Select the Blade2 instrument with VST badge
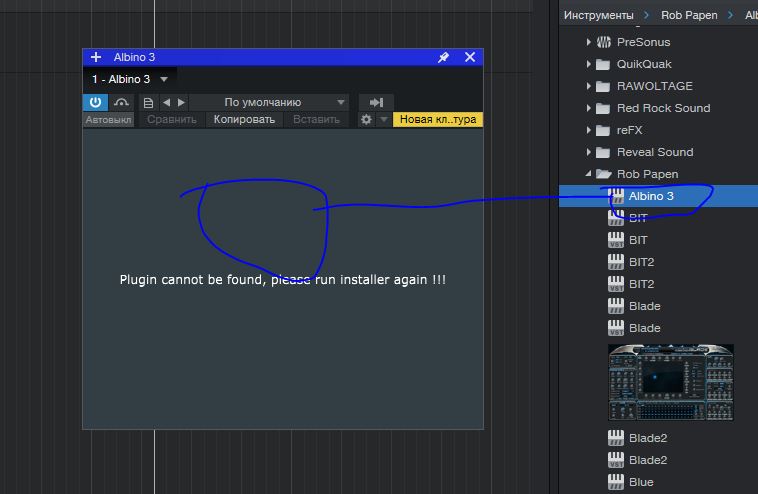The image size is (758, 494). pos(648,460)
